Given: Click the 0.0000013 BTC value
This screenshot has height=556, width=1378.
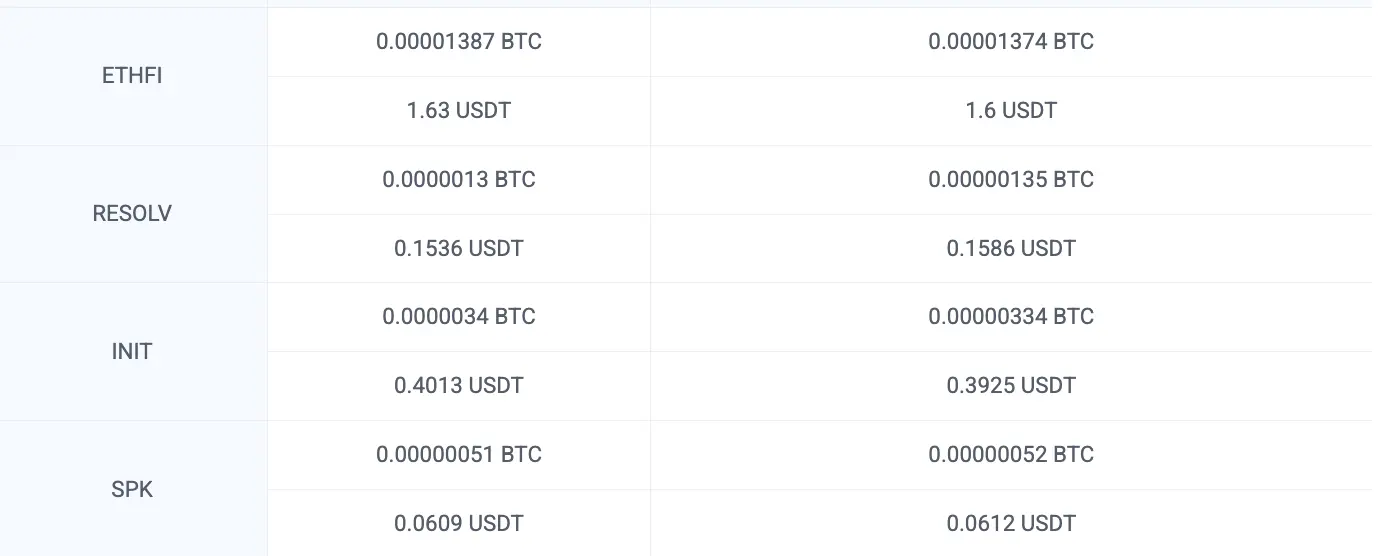Looking at the screenshot, I should pos(459,180).
